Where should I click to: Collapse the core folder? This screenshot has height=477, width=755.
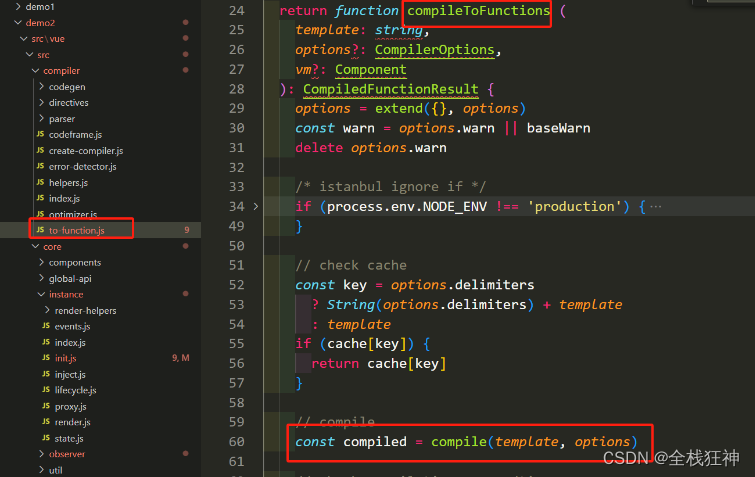(35, 246)
